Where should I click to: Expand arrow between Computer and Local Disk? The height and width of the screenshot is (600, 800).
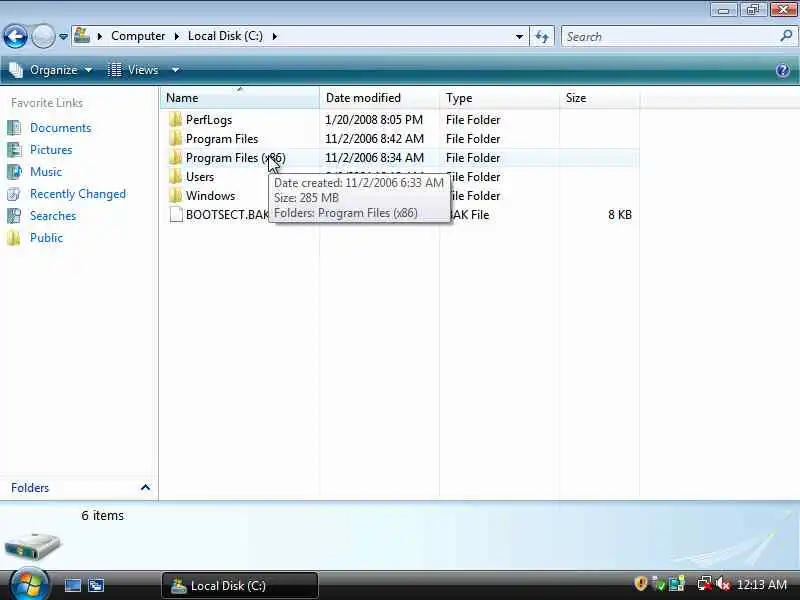[177, 36]
